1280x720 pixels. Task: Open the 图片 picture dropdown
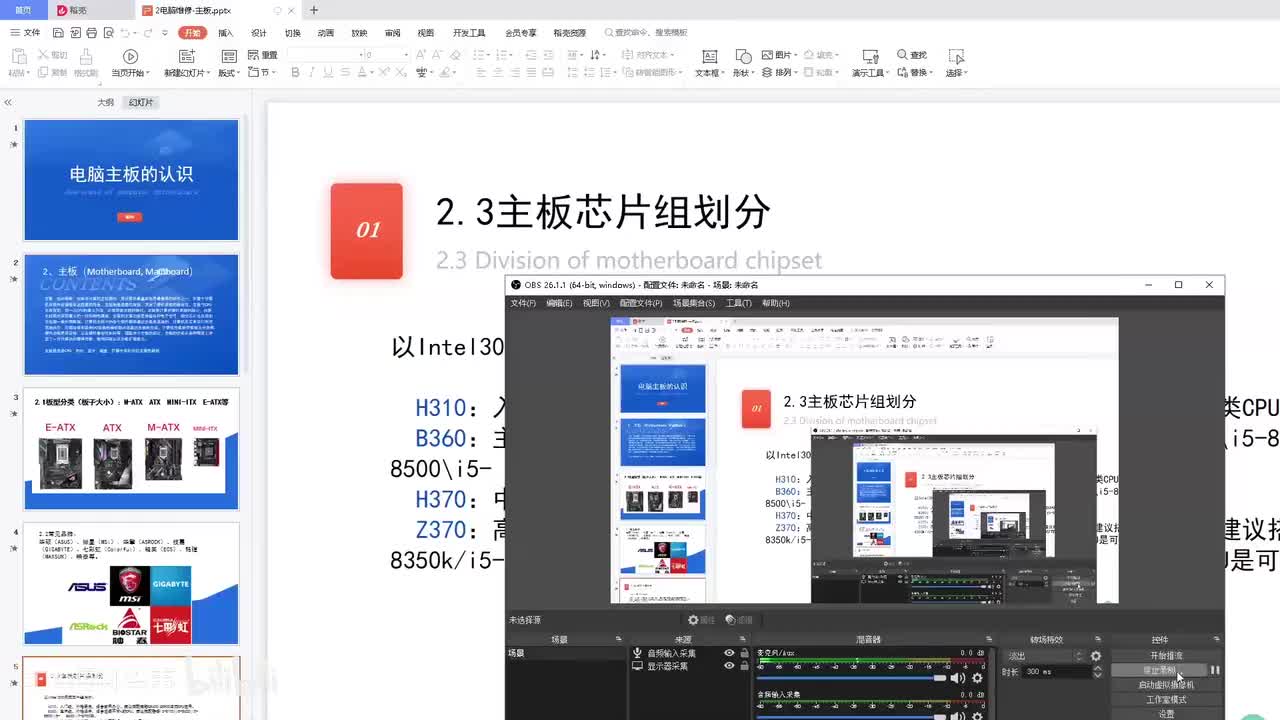[778, 55]
